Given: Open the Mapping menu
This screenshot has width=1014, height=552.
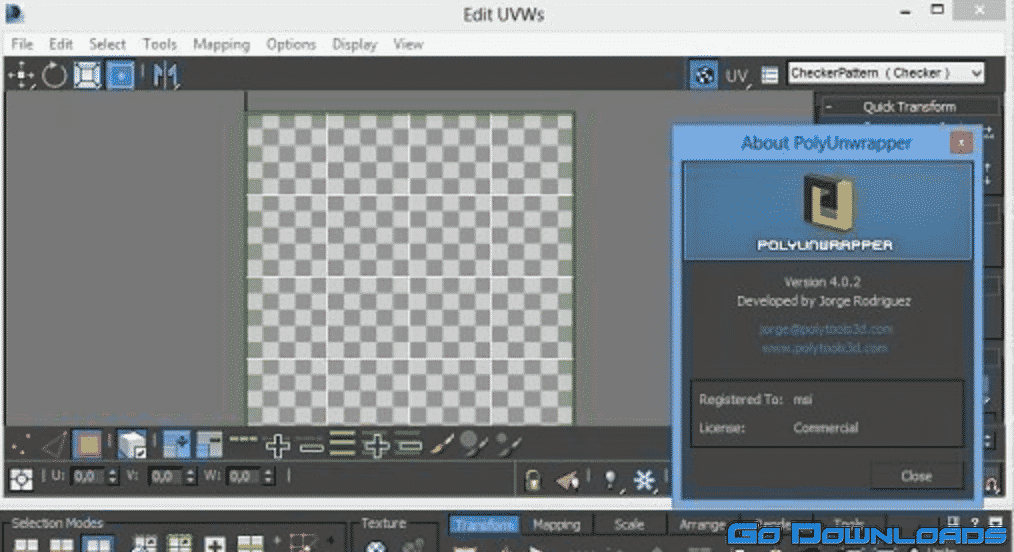Looking at the screenshot, I should pos(221,44).
